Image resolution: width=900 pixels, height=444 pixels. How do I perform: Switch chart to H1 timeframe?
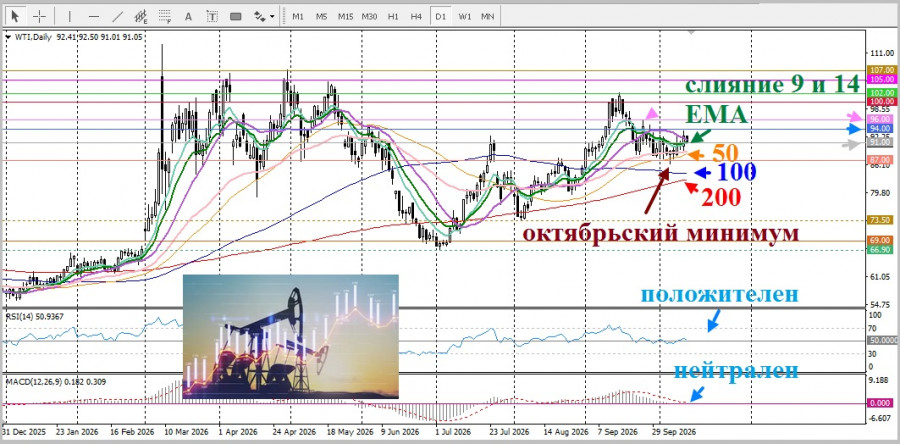coord(393,16)
